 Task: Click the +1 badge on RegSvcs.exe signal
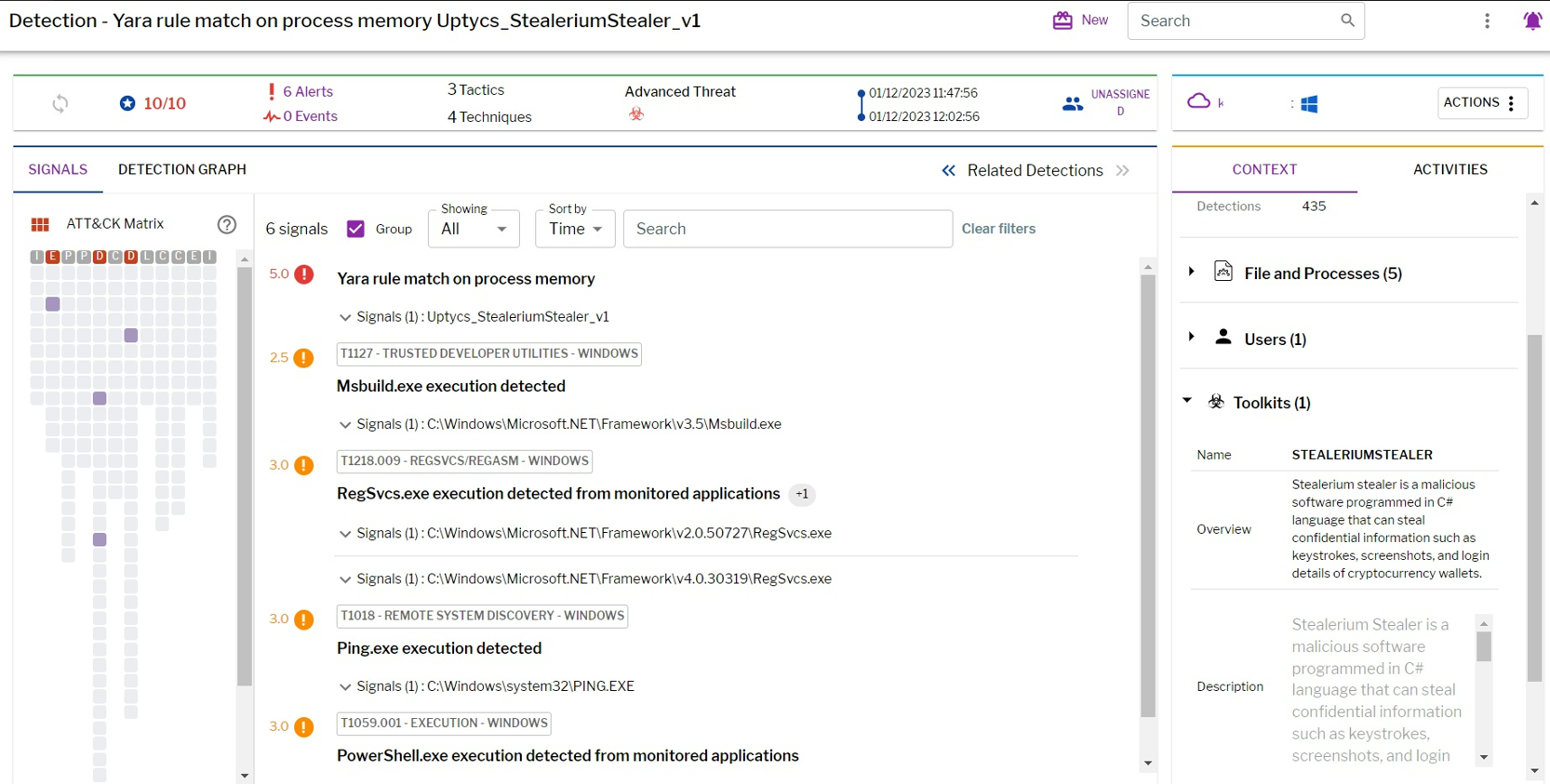[802, 495]
